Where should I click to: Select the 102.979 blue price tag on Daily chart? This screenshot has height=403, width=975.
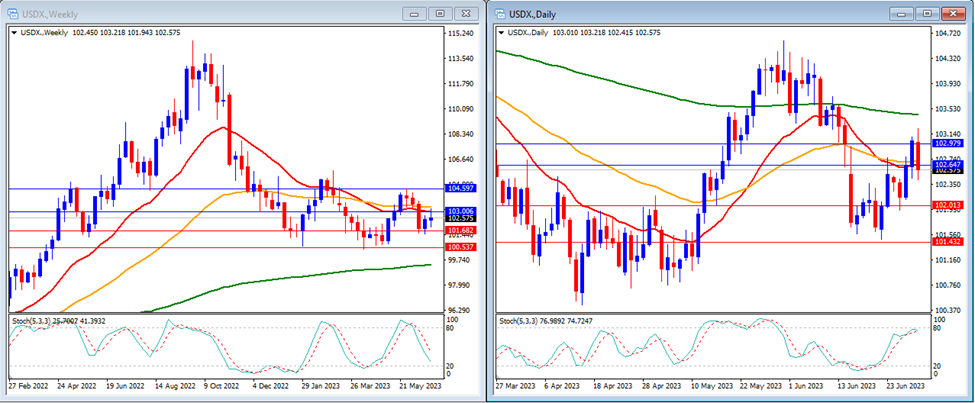948,143
